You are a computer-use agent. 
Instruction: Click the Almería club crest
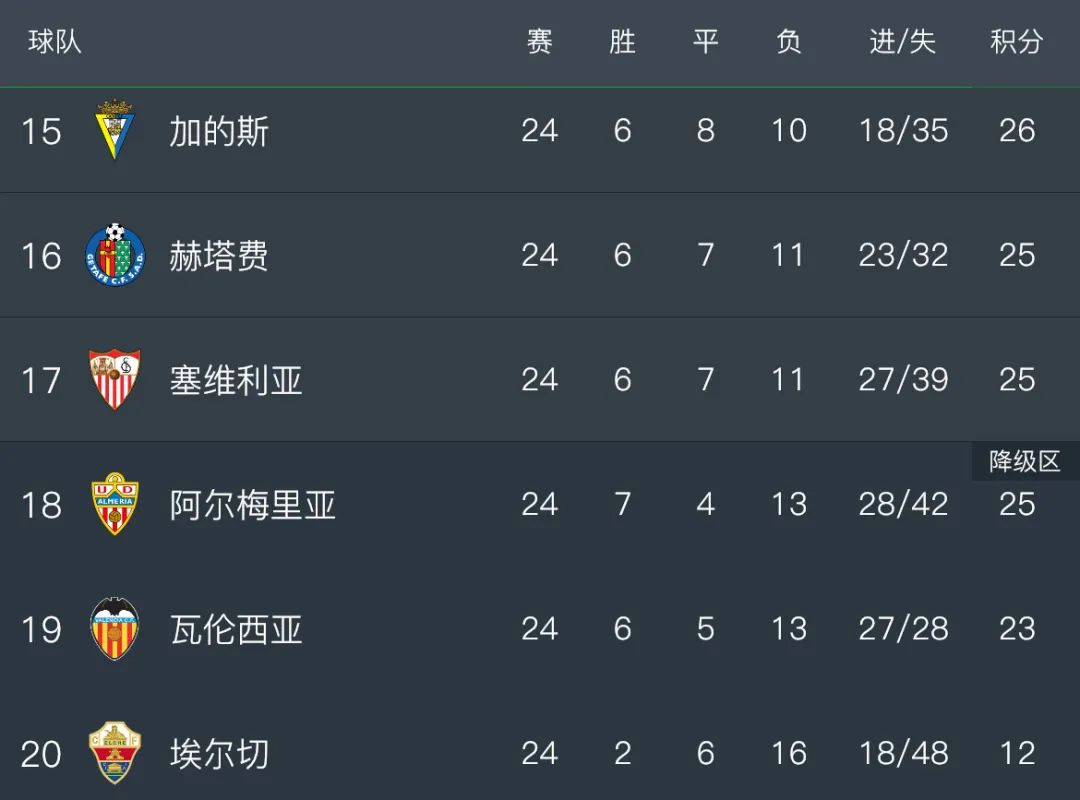(115, 504)
